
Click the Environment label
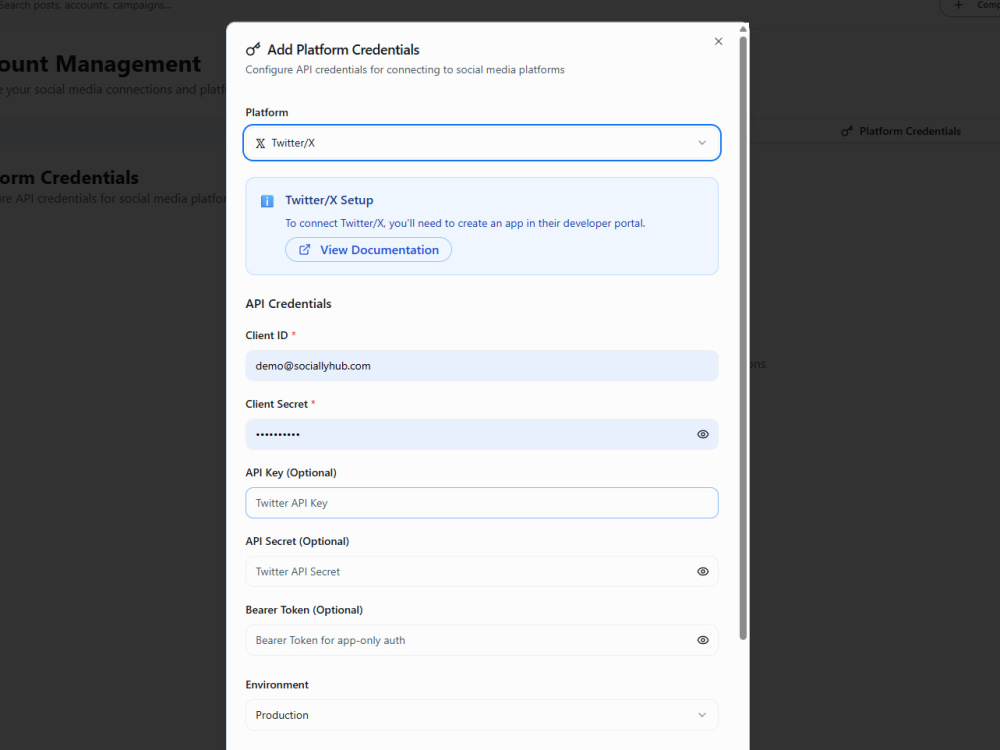[277, 685]
